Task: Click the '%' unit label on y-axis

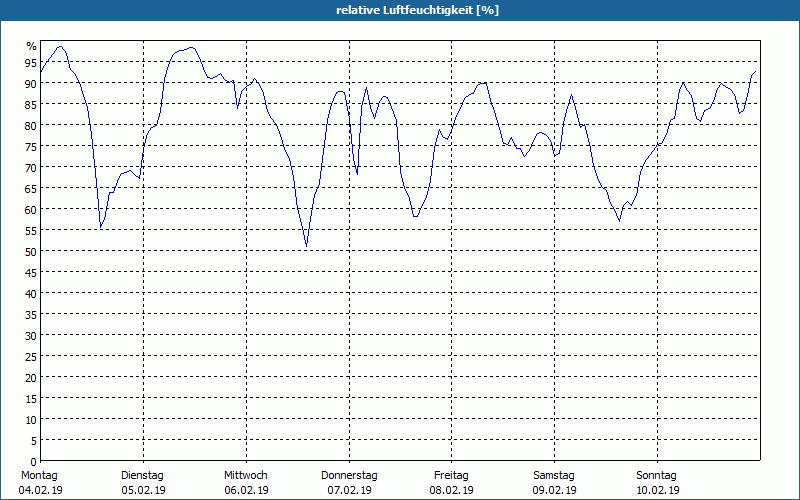Action: [x=32, y=46]
